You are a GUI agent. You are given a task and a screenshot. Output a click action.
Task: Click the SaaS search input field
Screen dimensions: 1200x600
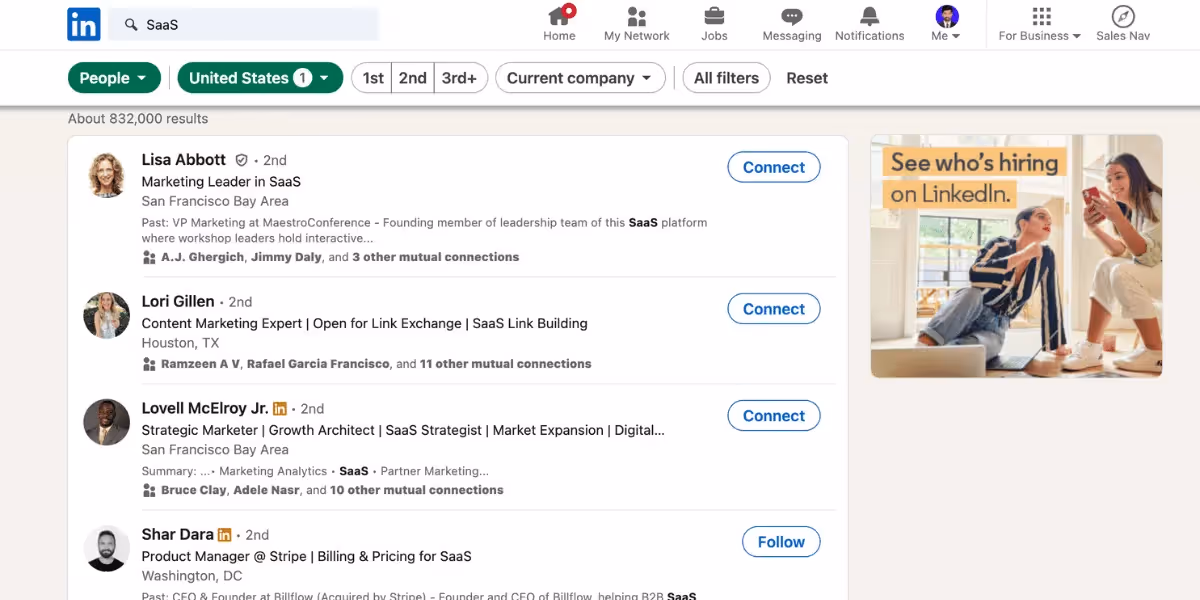(244, 24)
